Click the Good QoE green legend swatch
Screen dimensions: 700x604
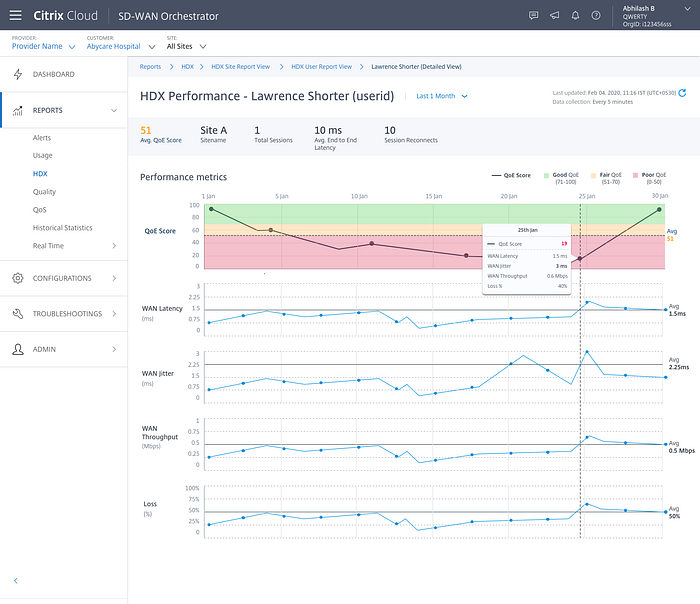546,175
